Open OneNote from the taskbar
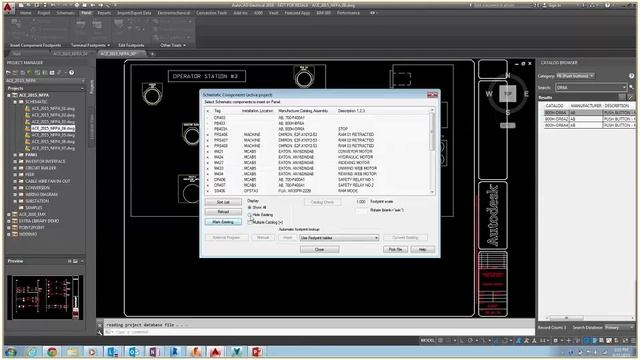Screen dimensions: 640x360 click(154, 352)
